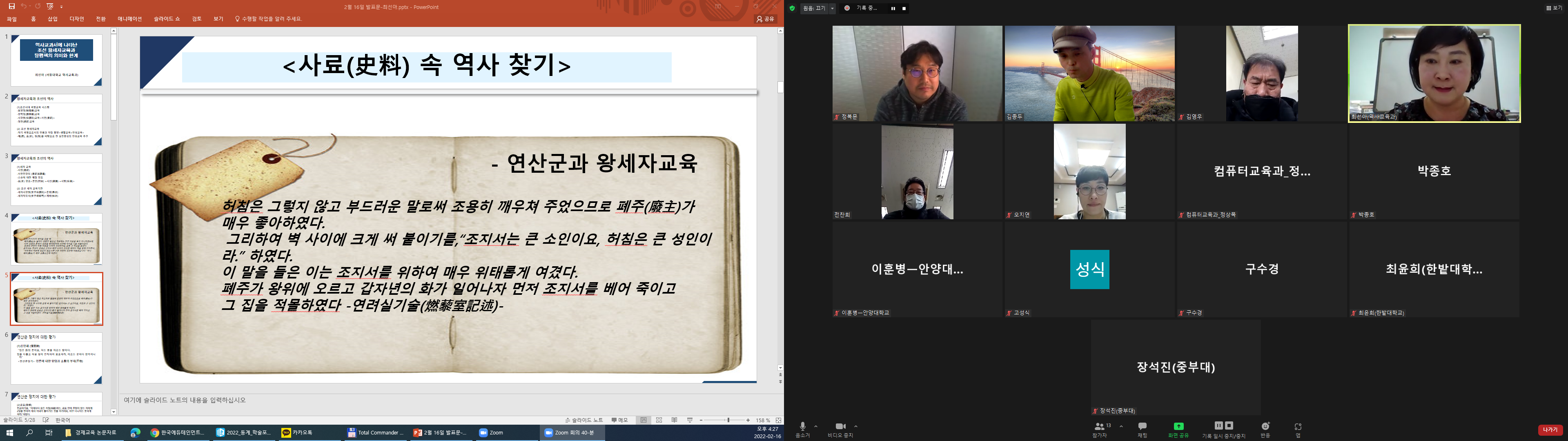The height and width of the screenshot is (441, 1568).
Task: Open Task View on the taskbar
Action: (49, 433)
